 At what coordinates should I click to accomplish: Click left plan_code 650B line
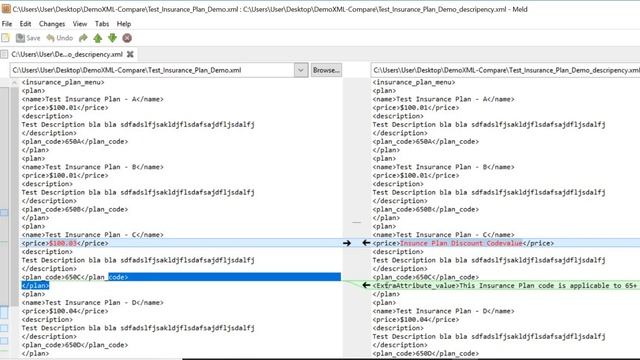click(75, 209)
